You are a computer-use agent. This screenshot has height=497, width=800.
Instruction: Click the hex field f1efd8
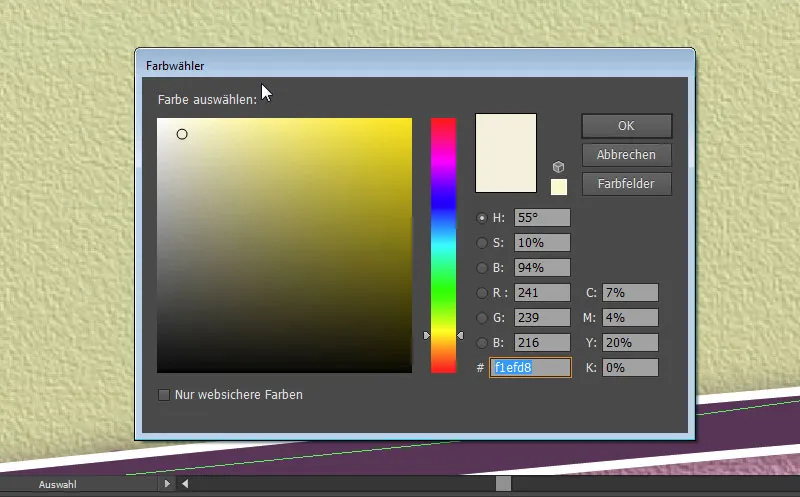(531, 368)
